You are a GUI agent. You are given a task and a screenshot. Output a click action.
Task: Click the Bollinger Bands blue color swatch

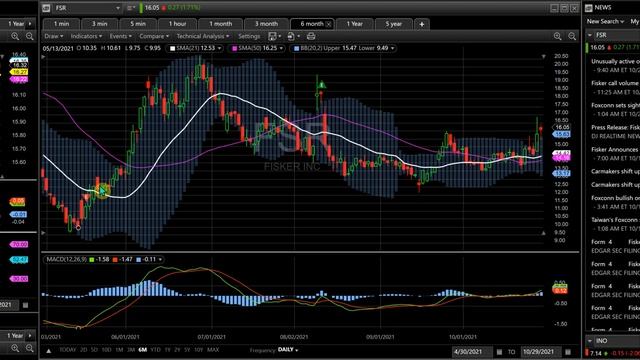[297, 48]
